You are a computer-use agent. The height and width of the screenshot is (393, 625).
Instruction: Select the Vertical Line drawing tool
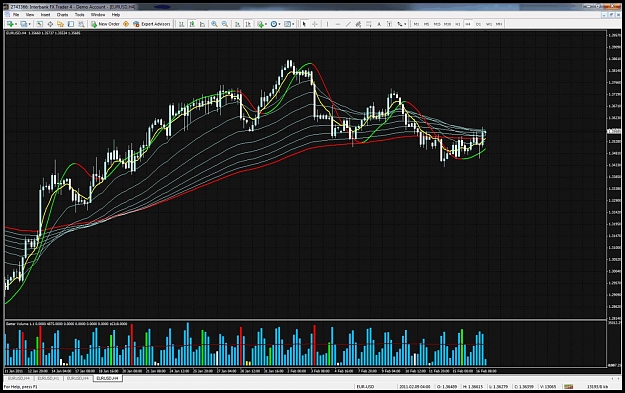327,24
